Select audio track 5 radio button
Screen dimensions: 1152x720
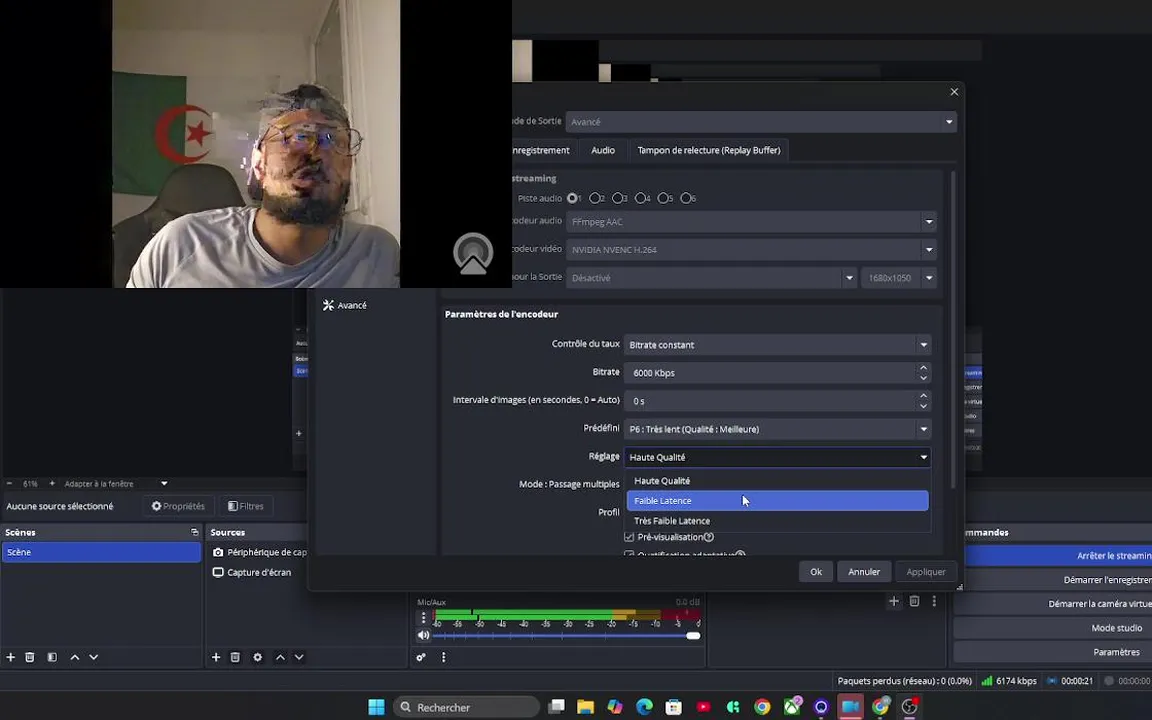(x=663, y=198)
